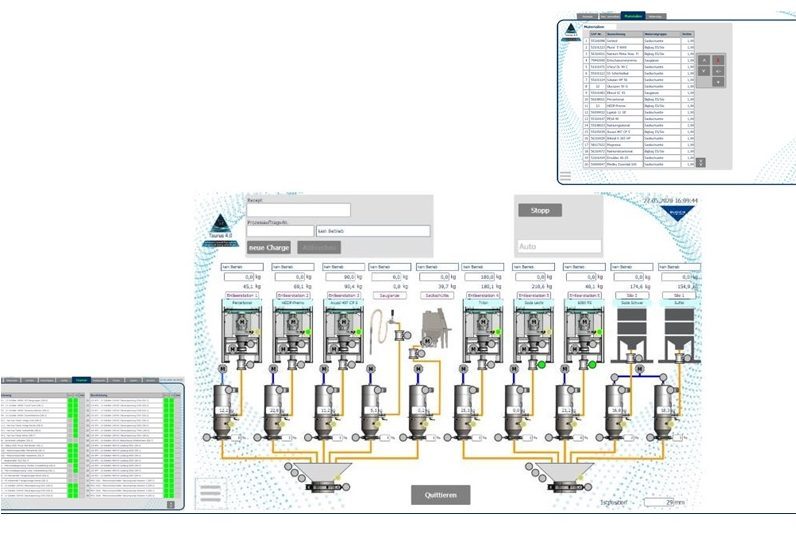Select the Sackschütte bag dump station icon
This screenshot has height=553, width=796.
pyautogui.click(x=435, y=329)
